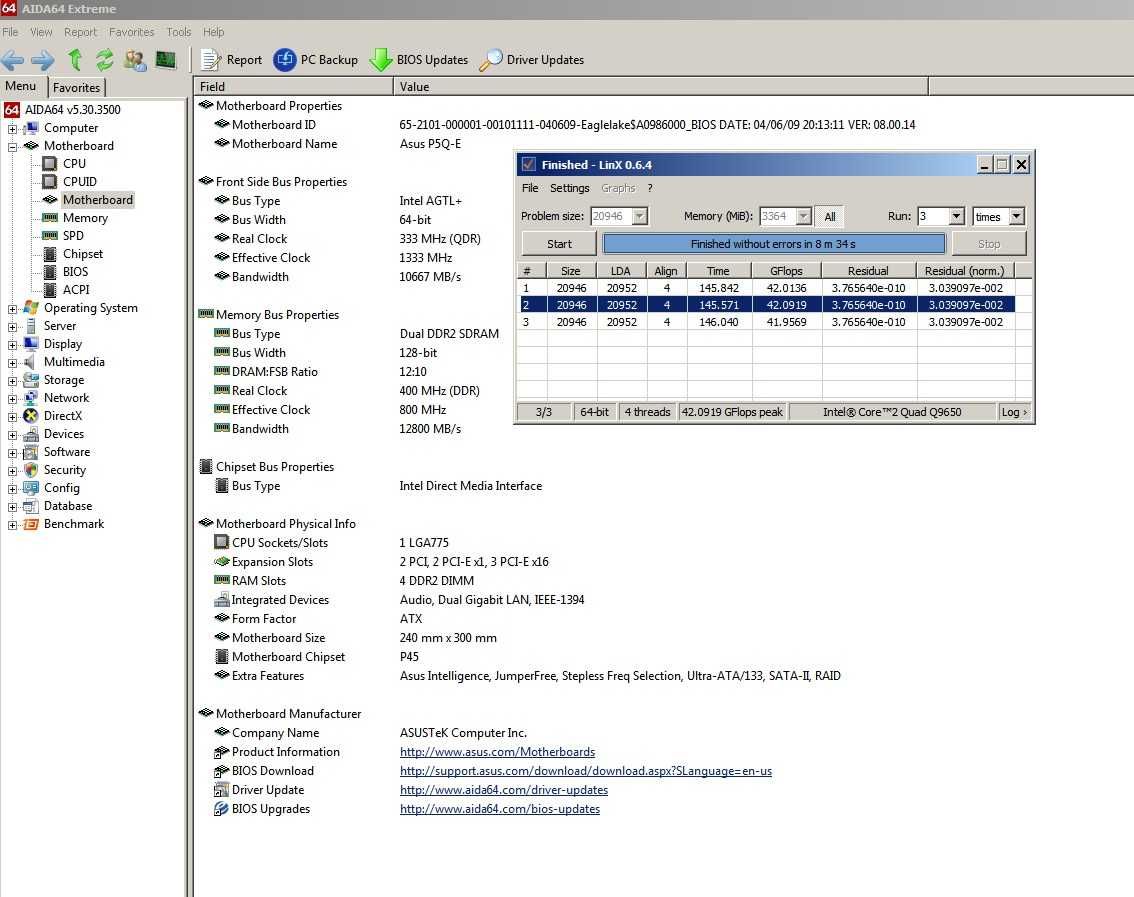This screenshot has height=897, width=1134.
Task: Select the Database tree entry
Action: click(68, 506)
